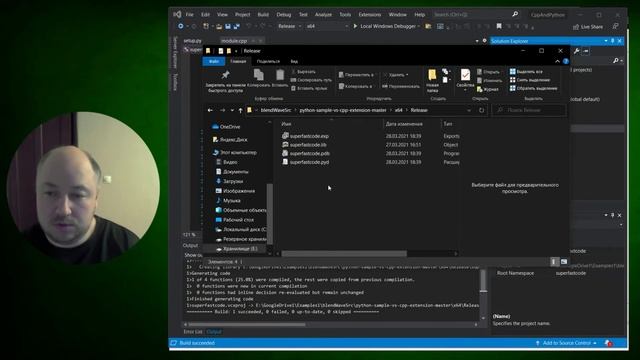This screenshot has height=360, width=640.
Task: Click Вырезать (Cut) in Explorer ribbon
Action: [x=303, y=71]
